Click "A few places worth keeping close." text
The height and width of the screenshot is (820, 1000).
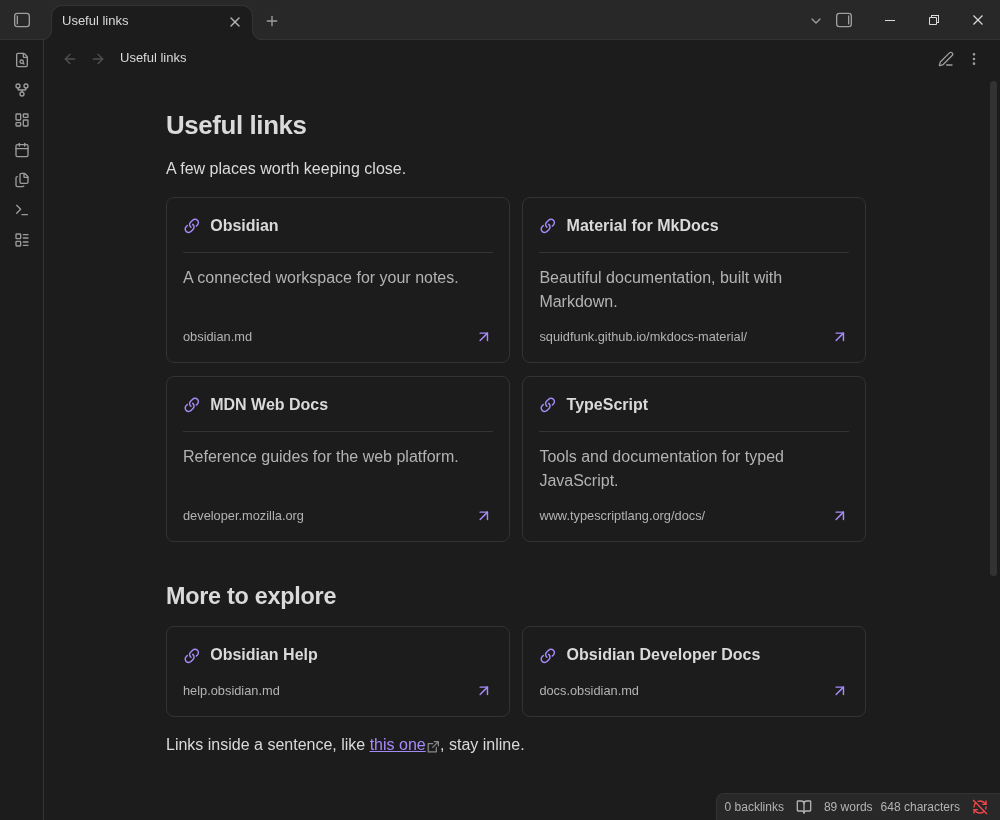(x=286, y=168)
